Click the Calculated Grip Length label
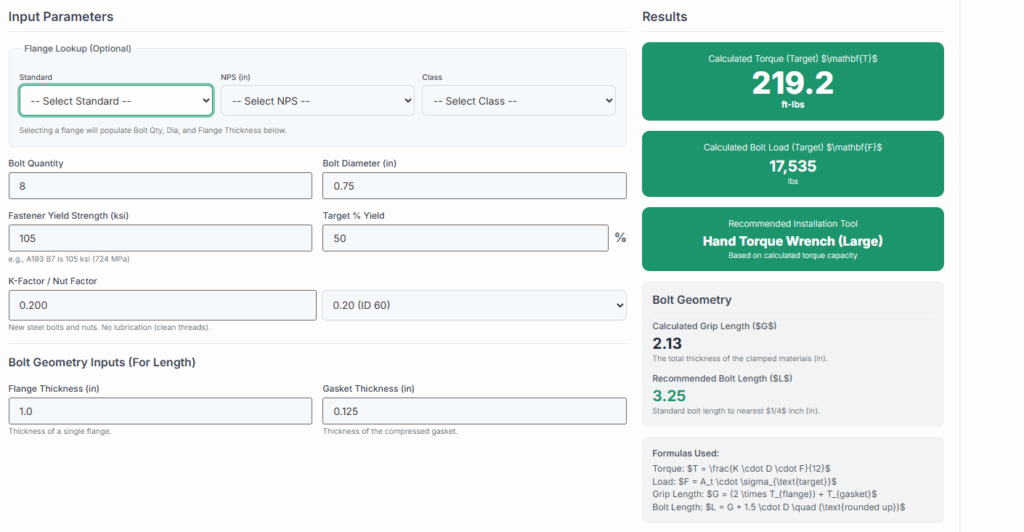 714,326
